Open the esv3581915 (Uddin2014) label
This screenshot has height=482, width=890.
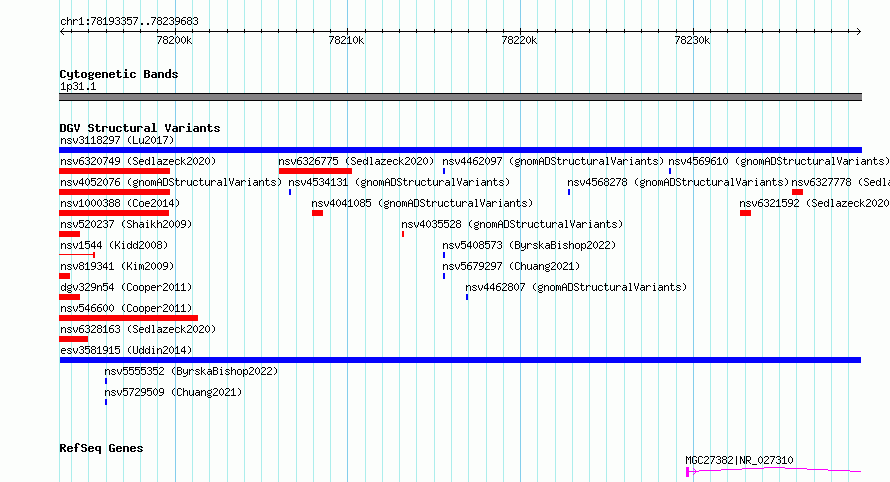[126, 350]
